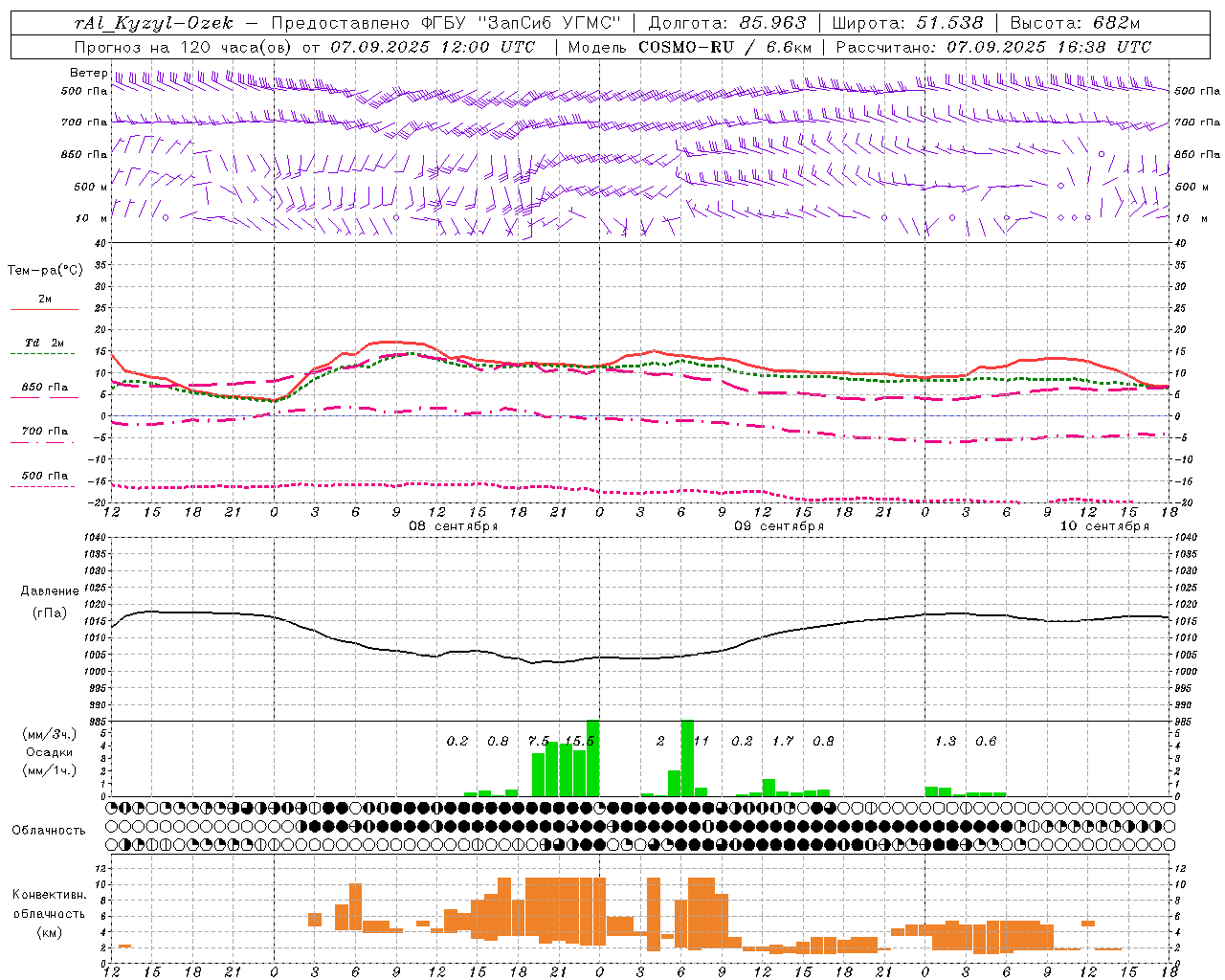Click the 0.6 three-hour precipitation value
Screen dimensions: 1225x980
(x=986, y=742)
